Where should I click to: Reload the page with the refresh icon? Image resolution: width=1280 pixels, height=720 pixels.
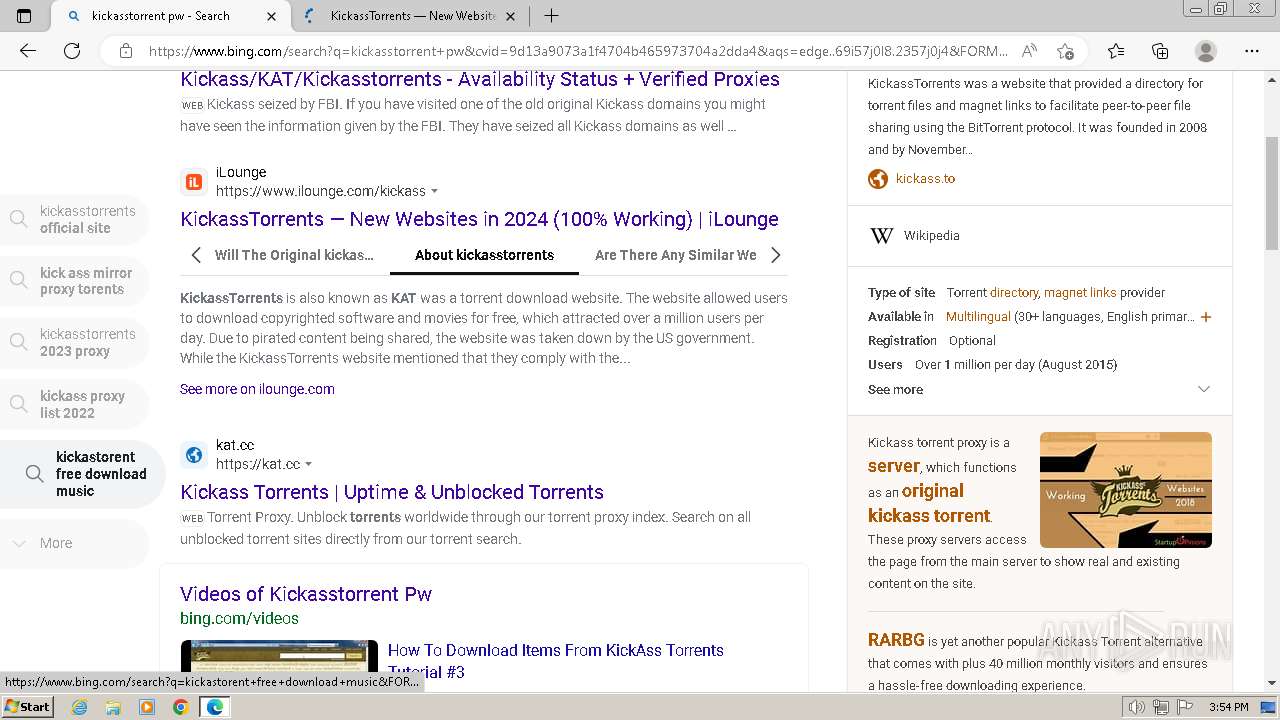tap(72, 51)
